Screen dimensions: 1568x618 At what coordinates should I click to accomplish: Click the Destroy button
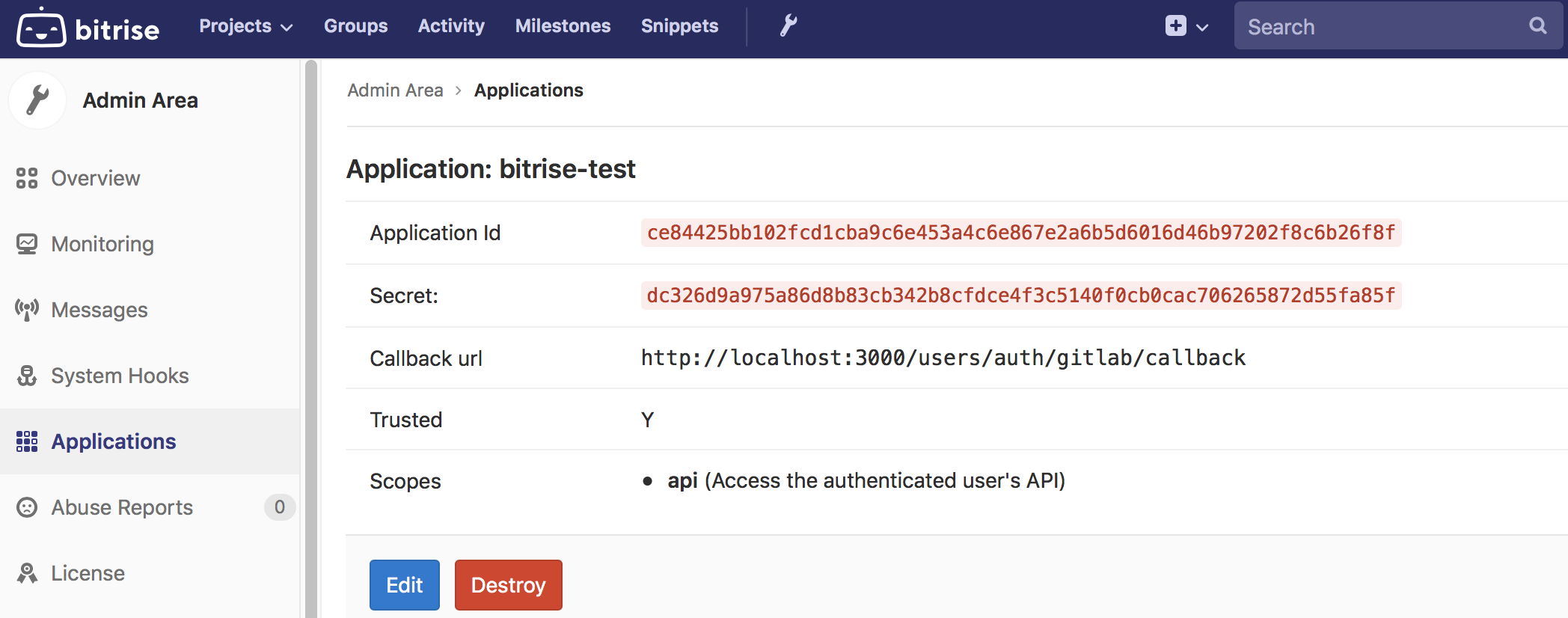point(509,585)
